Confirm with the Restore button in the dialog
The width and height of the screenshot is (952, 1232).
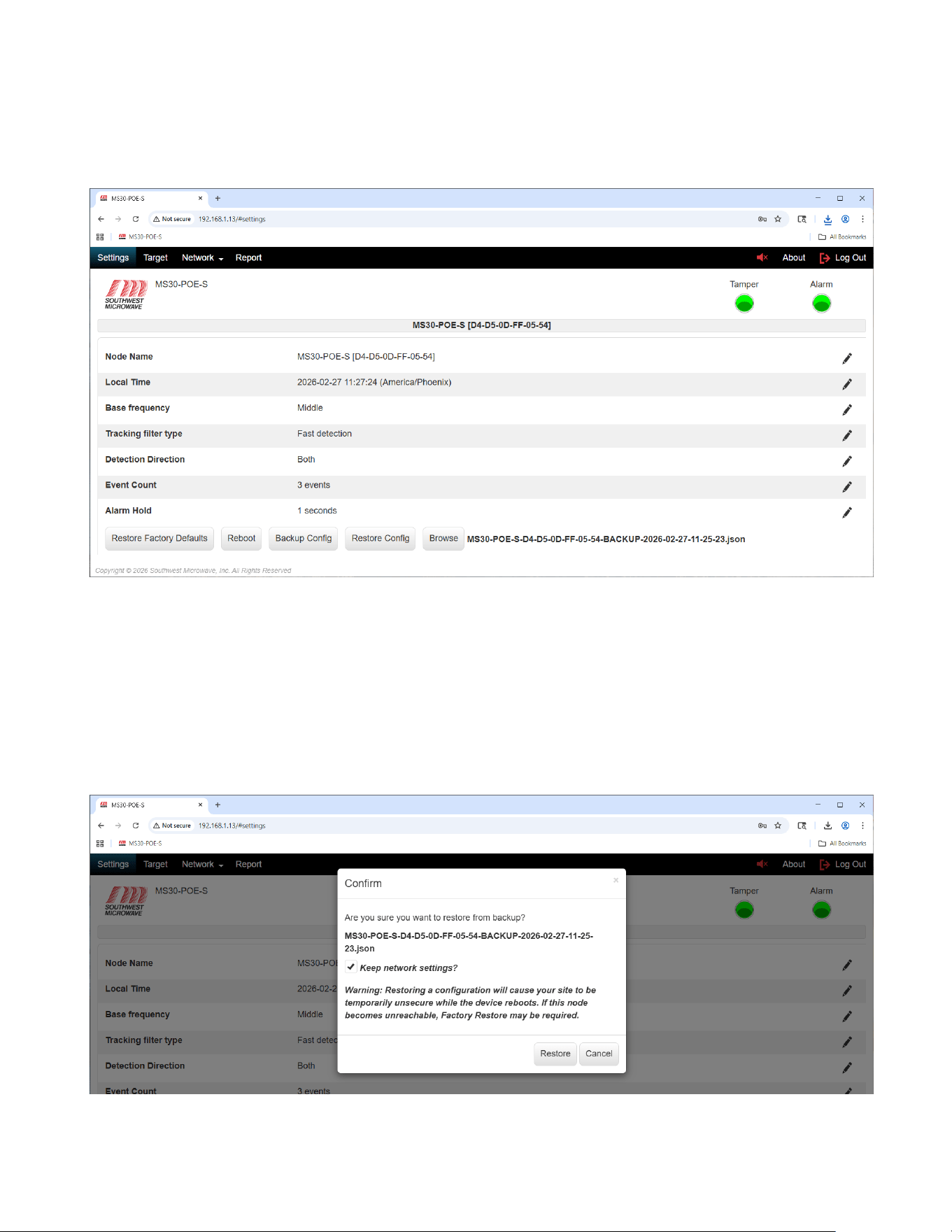point(555,1054)
